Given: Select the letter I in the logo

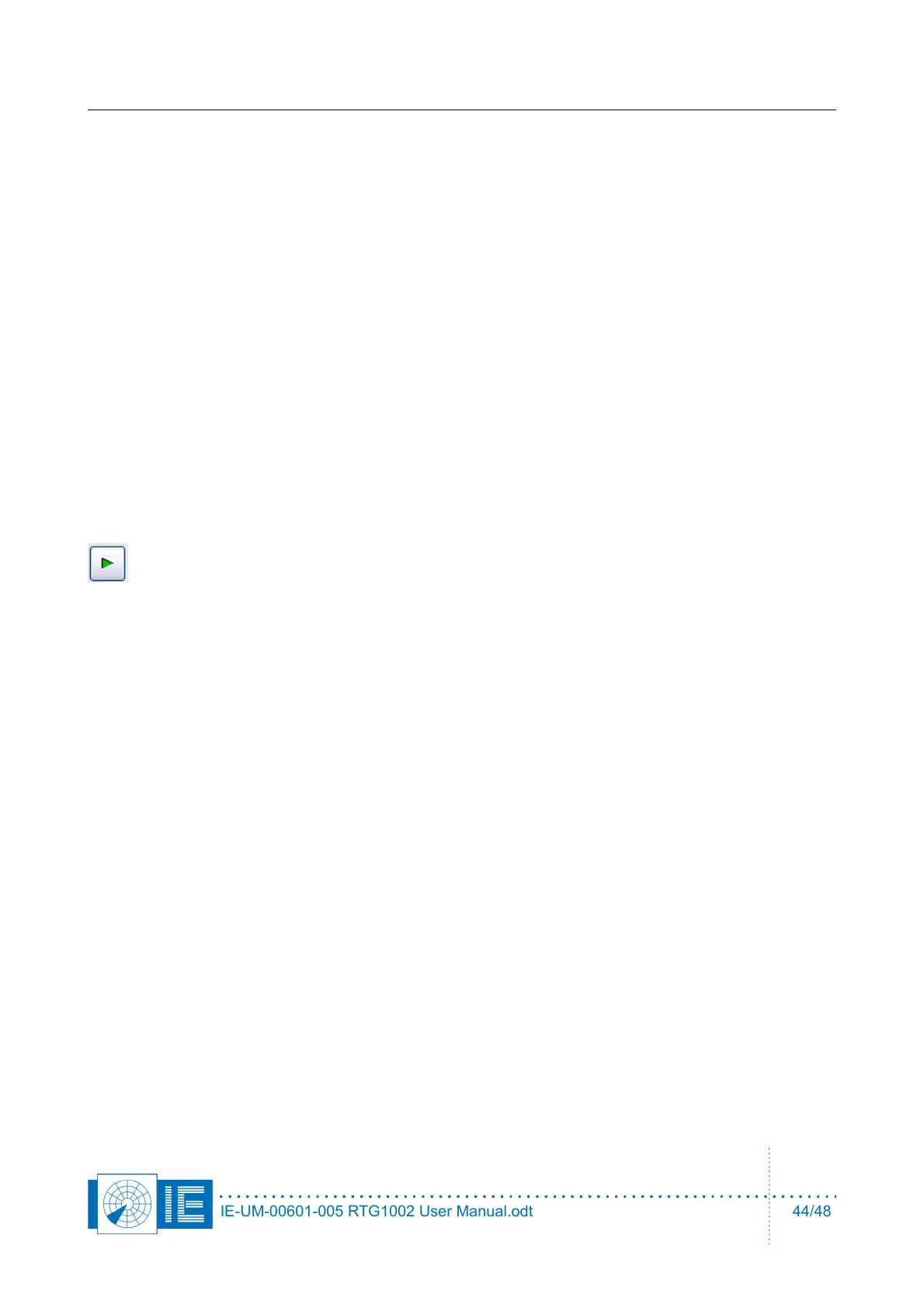Looking at the screenshot, I should [x=170, y=1204].
